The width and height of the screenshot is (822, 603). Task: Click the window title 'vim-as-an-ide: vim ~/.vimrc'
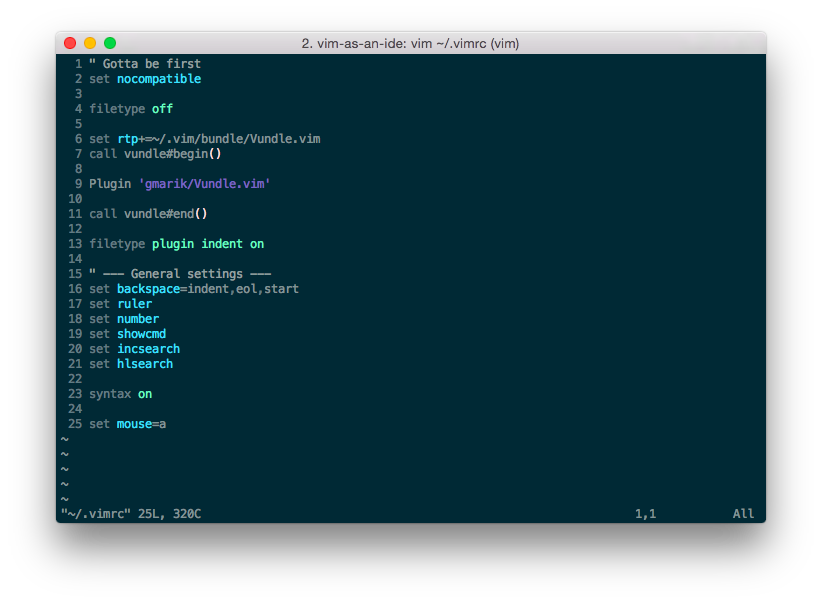pos(402,43)
